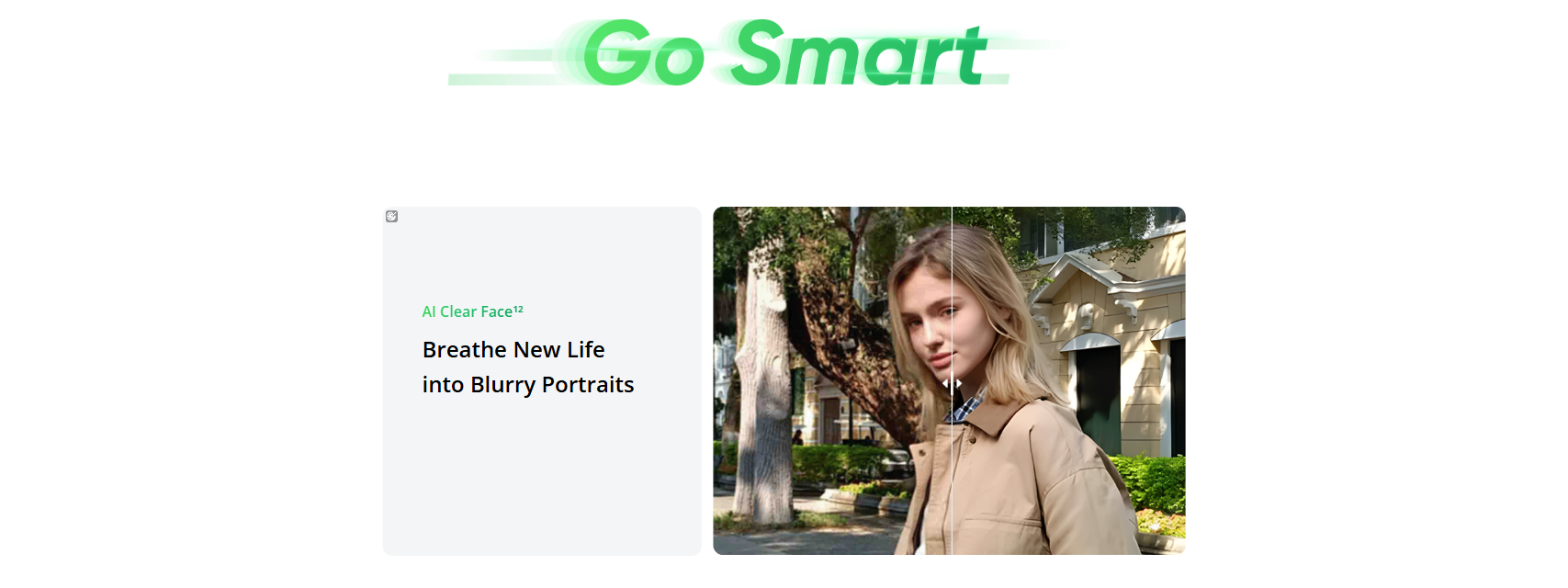Click the word 'Smart' in the green banner
Screen dimensions: 1568x588
[x=860, y=53]
